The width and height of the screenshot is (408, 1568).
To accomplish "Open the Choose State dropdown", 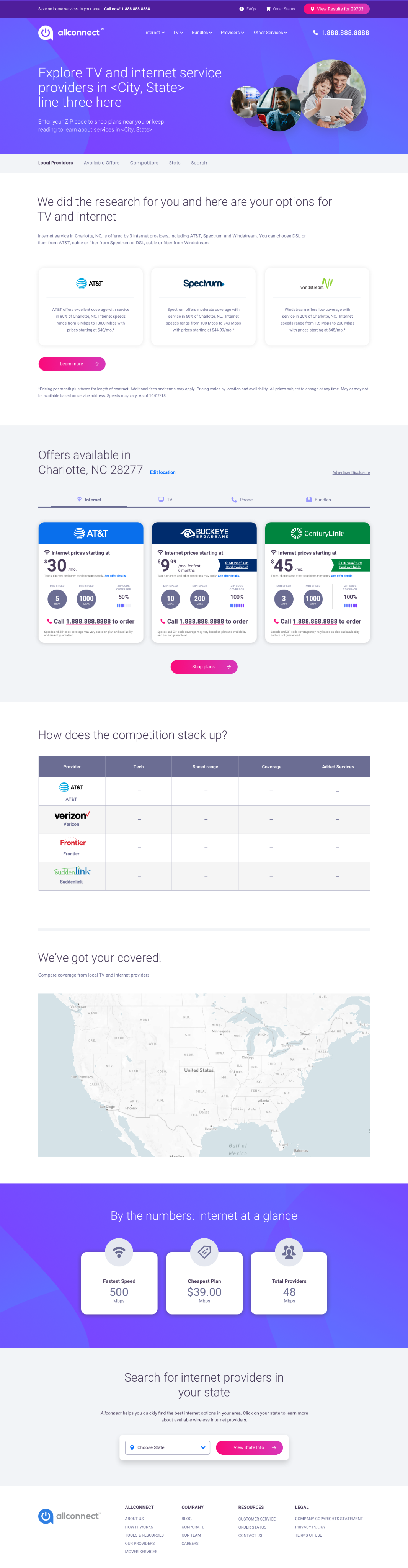I will click(x=168, y=1447).
